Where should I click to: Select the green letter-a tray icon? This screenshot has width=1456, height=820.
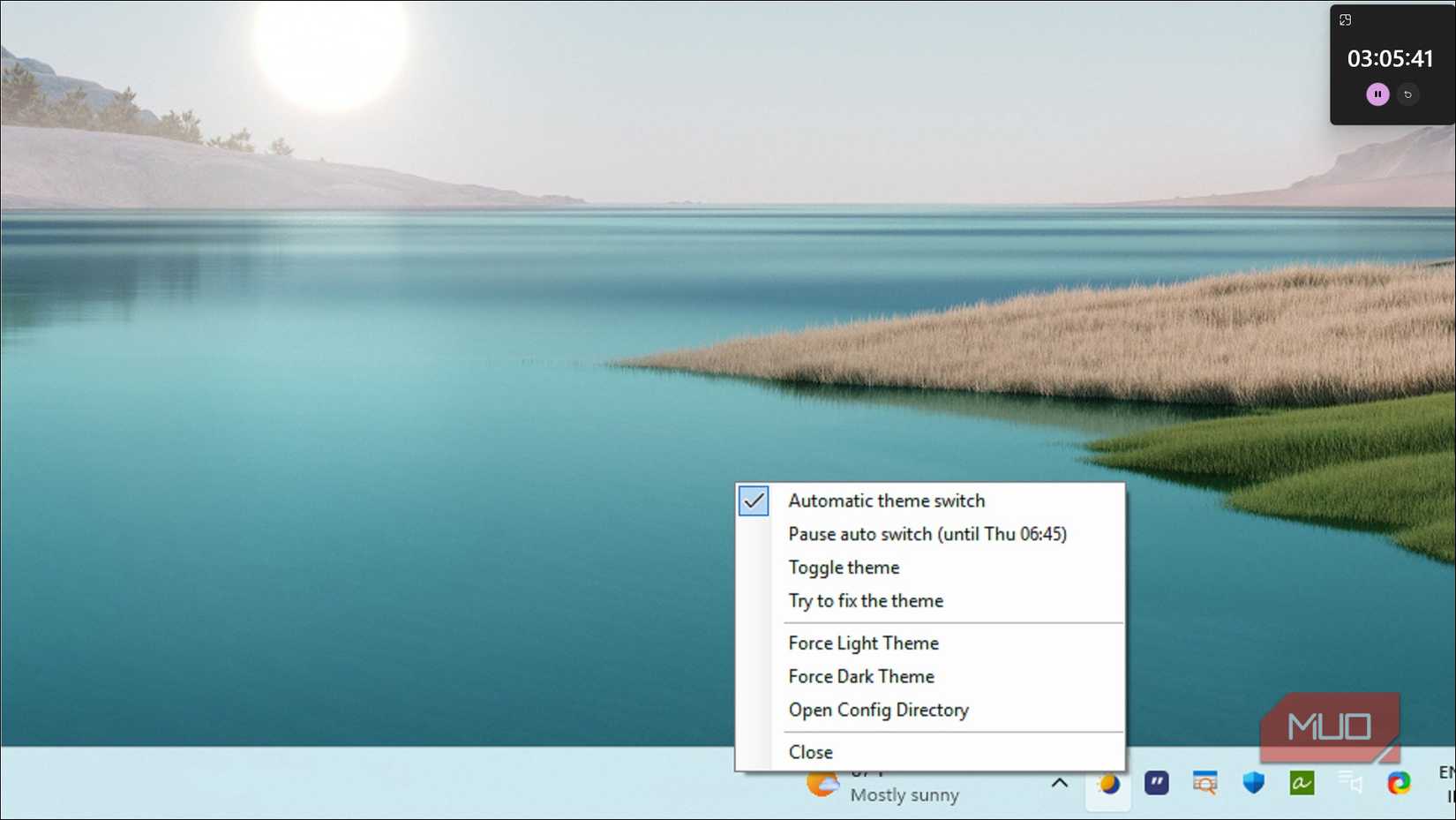pos(1301,783)
